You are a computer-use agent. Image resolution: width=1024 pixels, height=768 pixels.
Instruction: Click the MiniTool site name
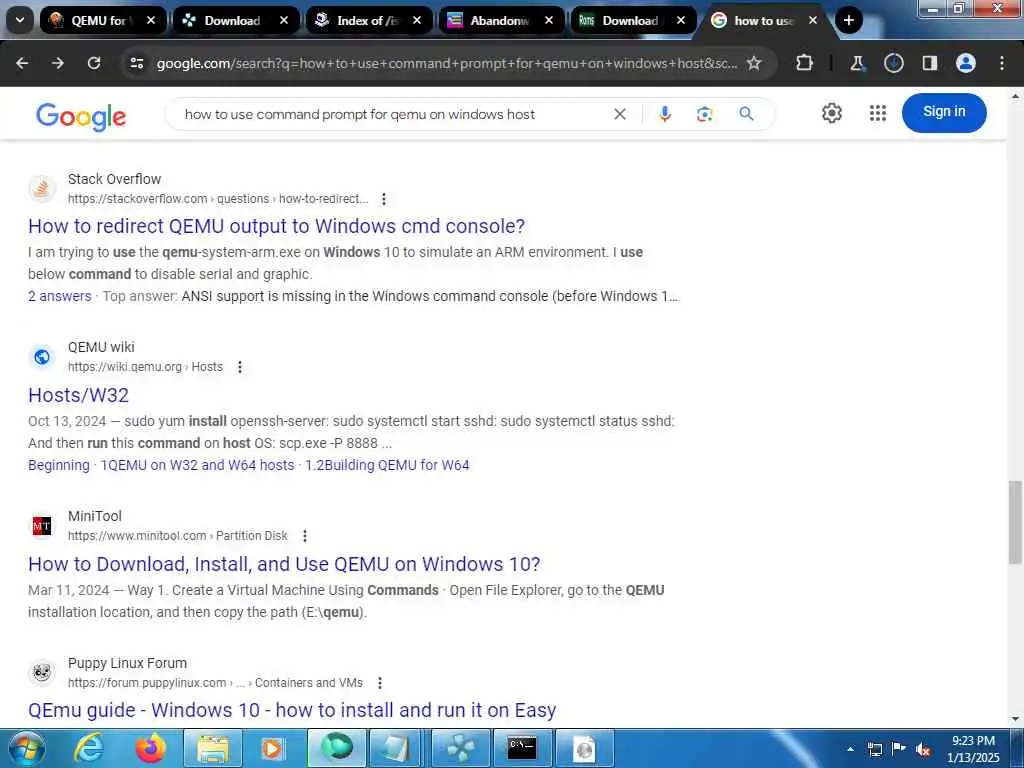coord(95,516)
